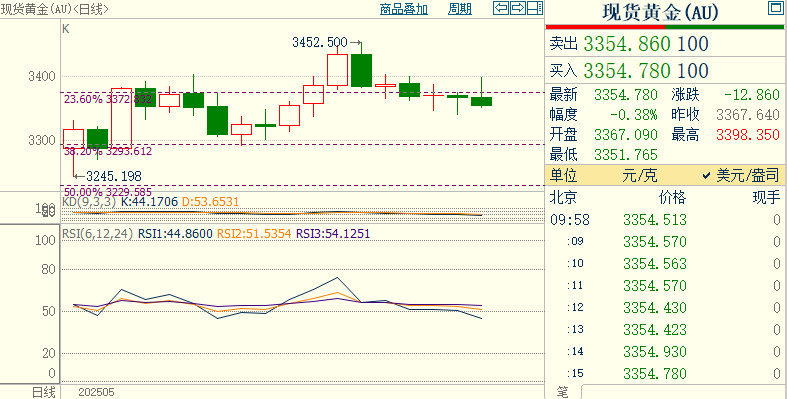Click the left arrow navigation icon
Image resolution: width=787 pixels, height=399 pixels.
(501, 8)
